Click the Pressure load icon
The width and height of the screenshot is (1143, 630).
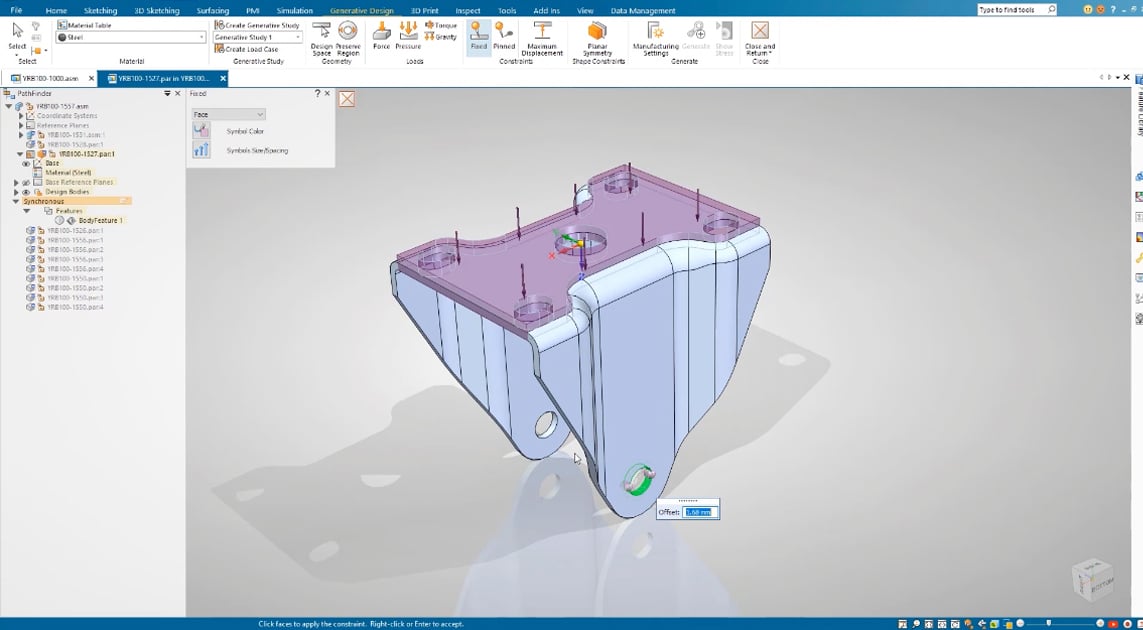408,35
